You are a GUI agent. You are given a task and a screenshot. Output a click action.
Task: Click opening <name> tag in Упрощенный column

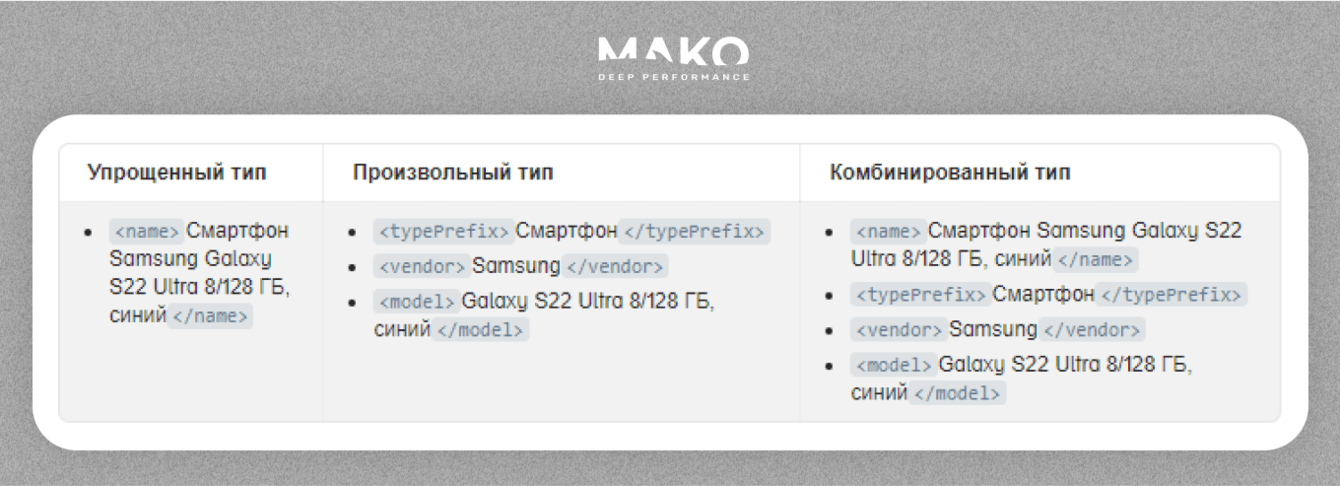(146, 232)
